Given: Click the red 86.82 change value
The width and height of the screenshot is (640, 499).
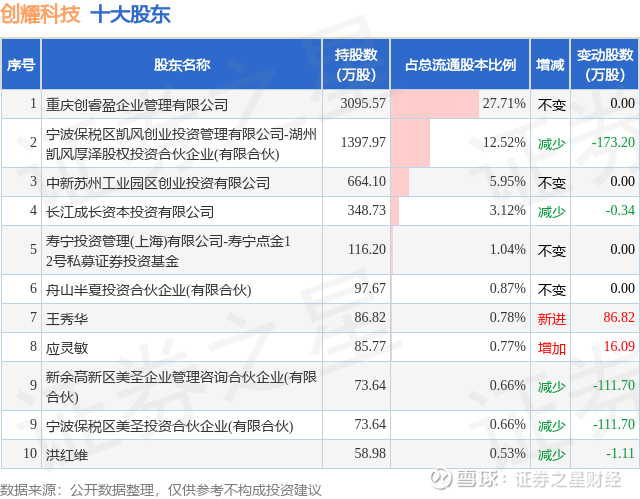Looking at the screenshot, I should (619, 317).
